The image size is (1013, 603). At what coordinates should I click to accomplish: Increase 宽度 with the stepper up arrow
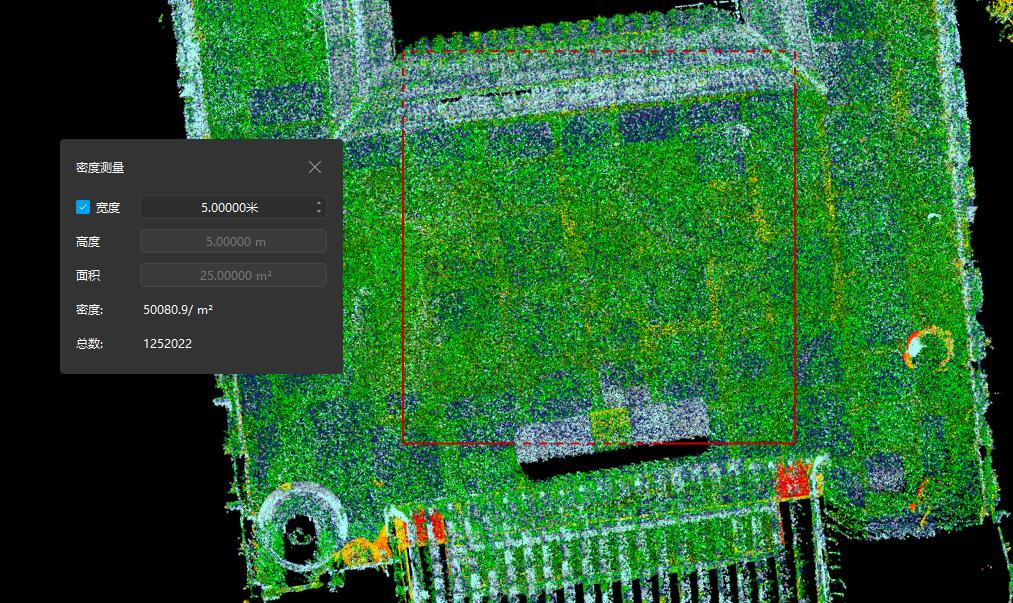click(x=319, y=203)
